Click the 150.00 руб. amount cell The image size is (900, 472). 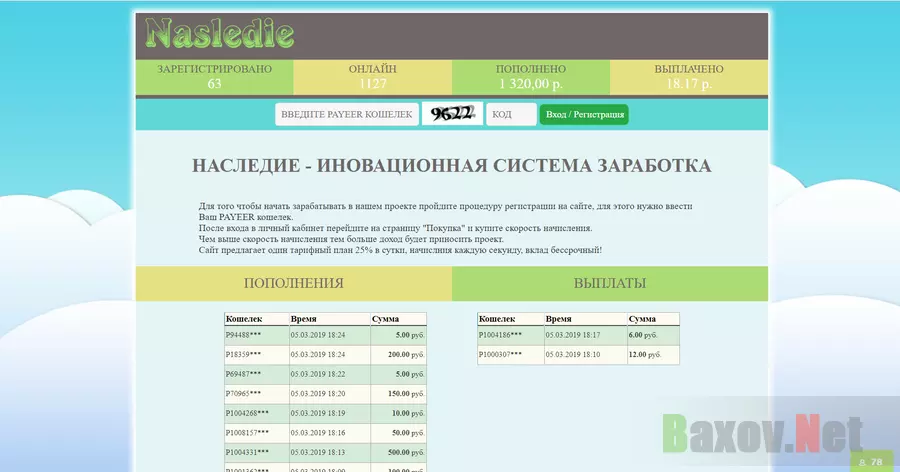[x=398, y=394]
